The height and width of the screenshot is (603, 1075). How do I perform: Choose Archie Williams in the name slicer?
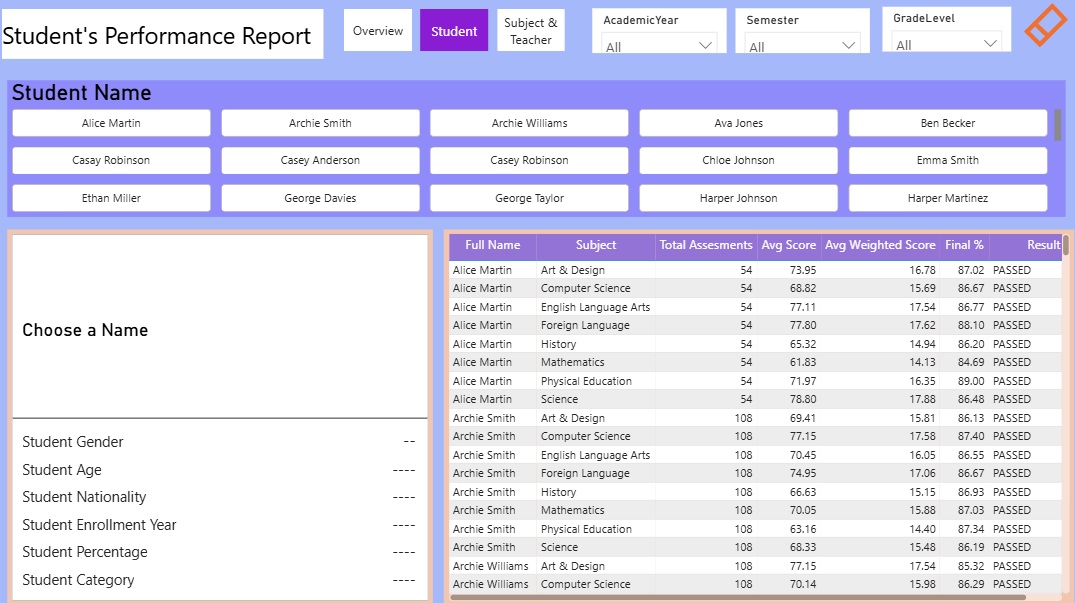(x=529, y=123)
